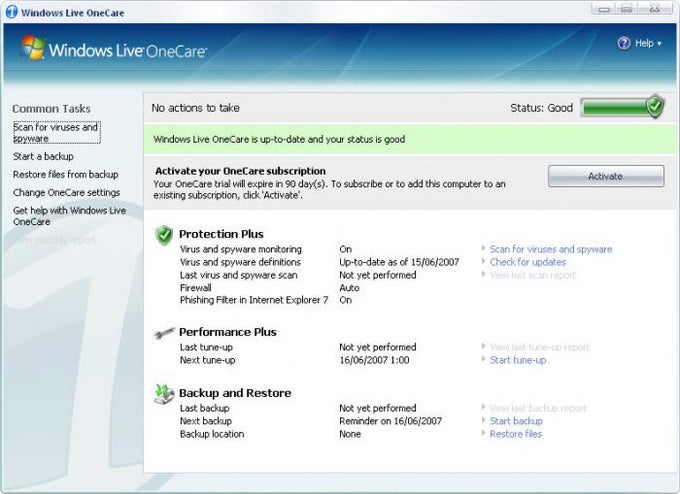The image size is (680, 494).
Task: Click the Backup and Restore heading
Action: click(x=235, y=393)
